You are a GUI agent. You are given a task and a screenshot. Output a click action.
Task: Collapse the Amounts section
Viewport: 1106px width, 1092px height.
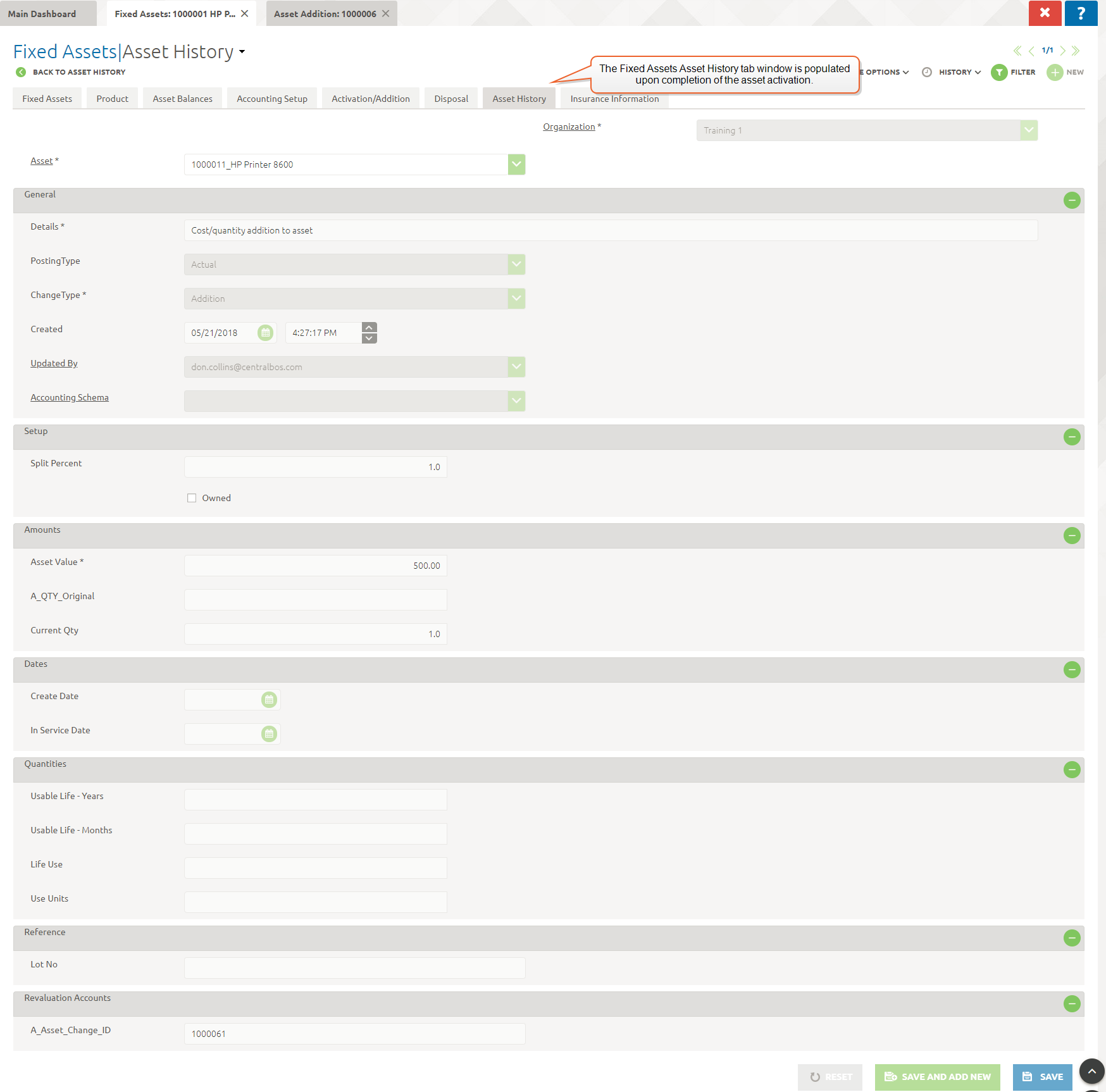[1071, 536]
